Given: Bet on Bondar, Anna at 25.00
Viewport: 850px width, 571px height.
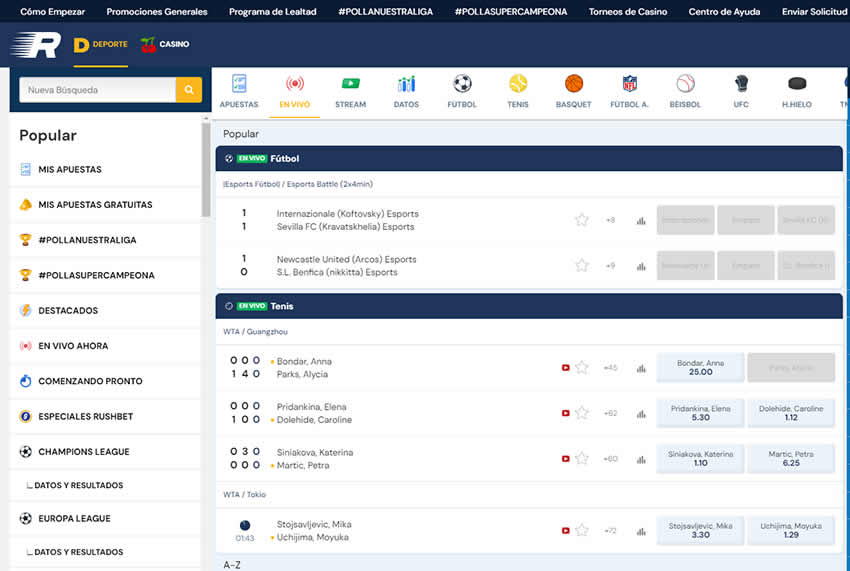Looking at the screenshot, I should click(x=700, y=367).
